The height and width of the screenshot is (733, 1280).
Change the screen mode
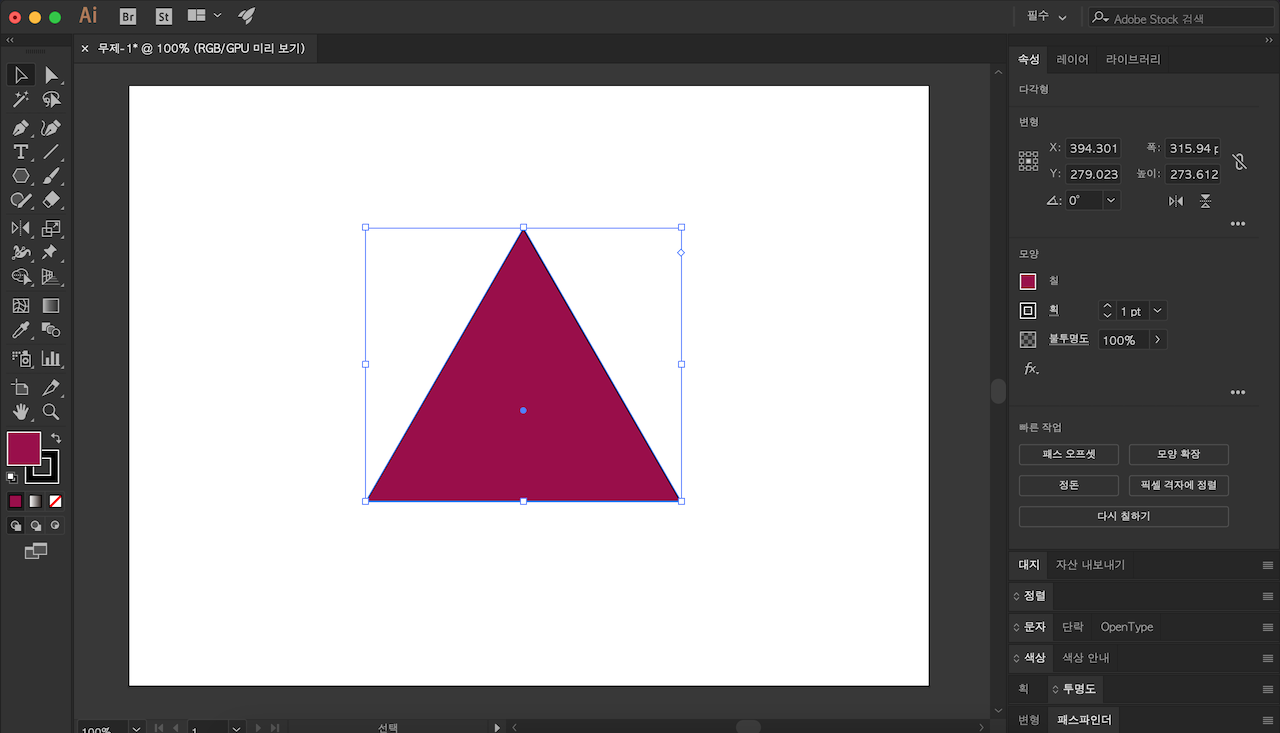[36, 551]
